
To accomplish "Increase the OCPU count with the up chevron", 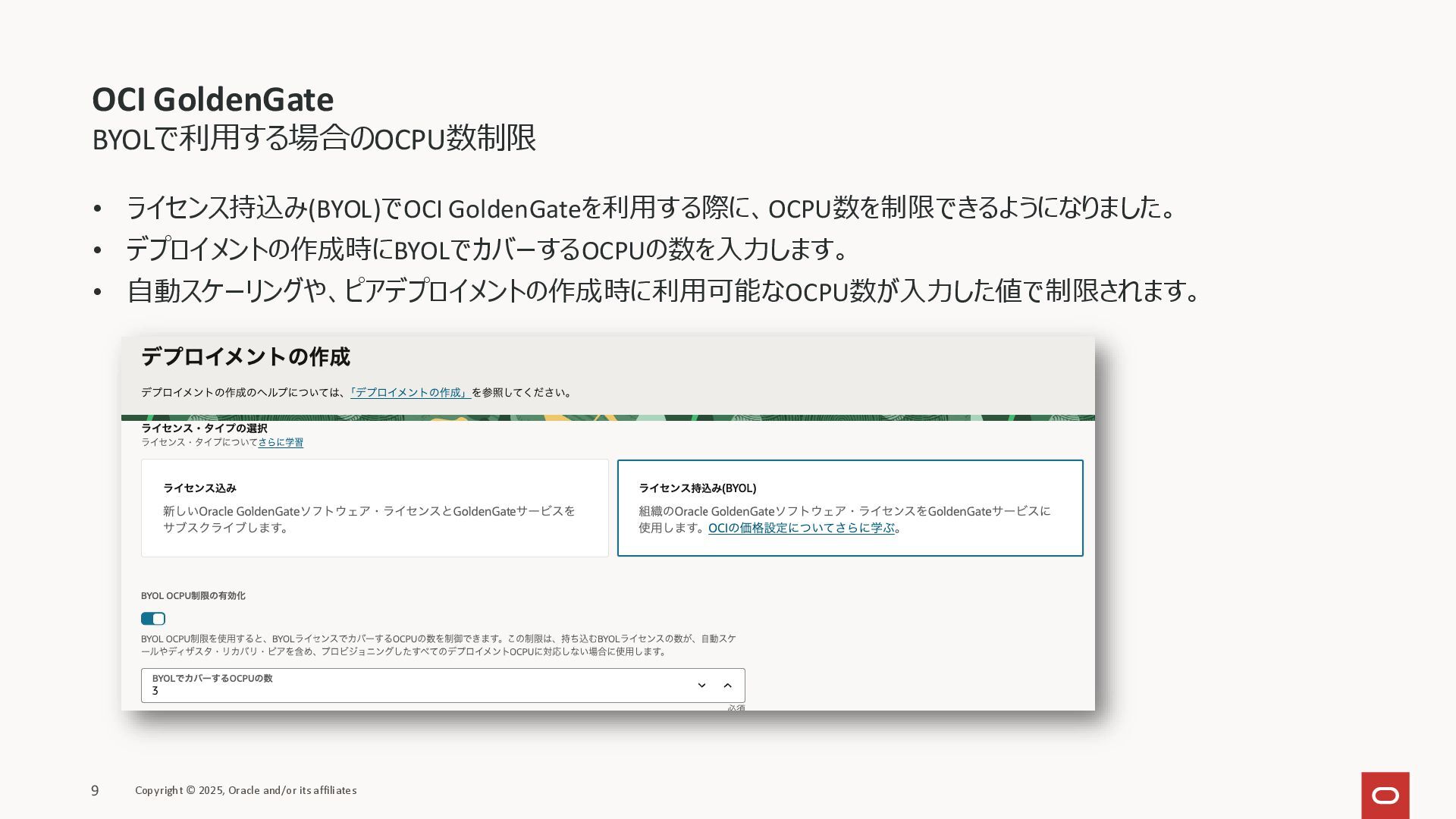I will click(x=727, y=686).
